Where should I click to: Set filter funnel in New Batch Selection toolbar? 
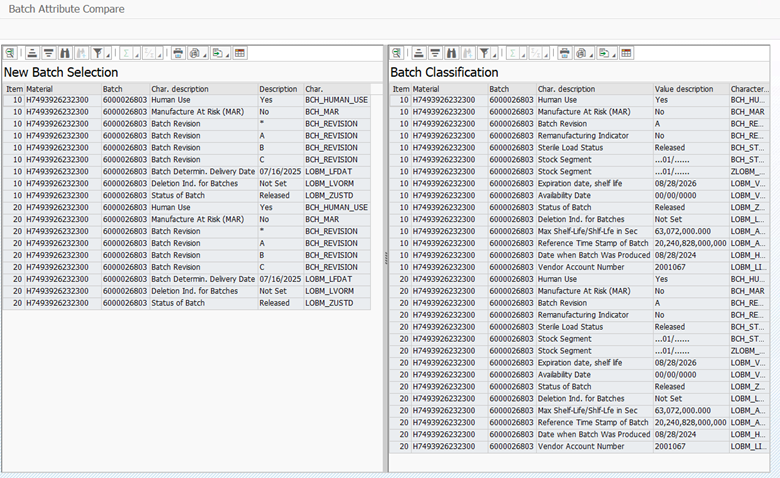tap(98, 53)
